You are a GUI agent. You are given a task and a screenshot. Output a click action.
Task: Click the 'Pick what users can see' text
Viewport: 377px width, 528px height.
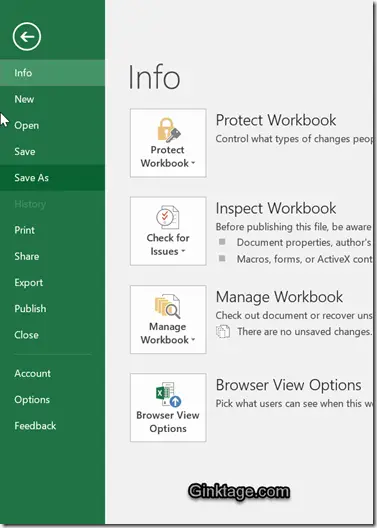[x=294, y=403]
